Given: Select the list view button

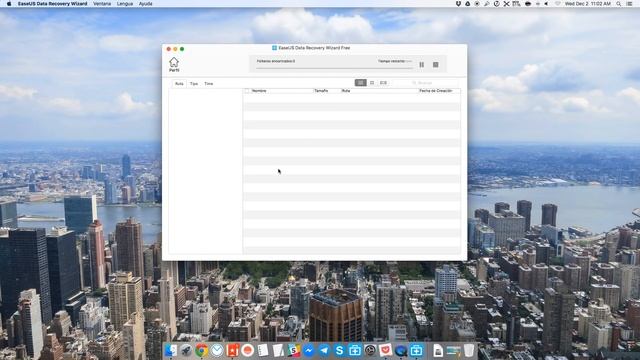Looking at the screenshot, I should (x=360, y=83).
